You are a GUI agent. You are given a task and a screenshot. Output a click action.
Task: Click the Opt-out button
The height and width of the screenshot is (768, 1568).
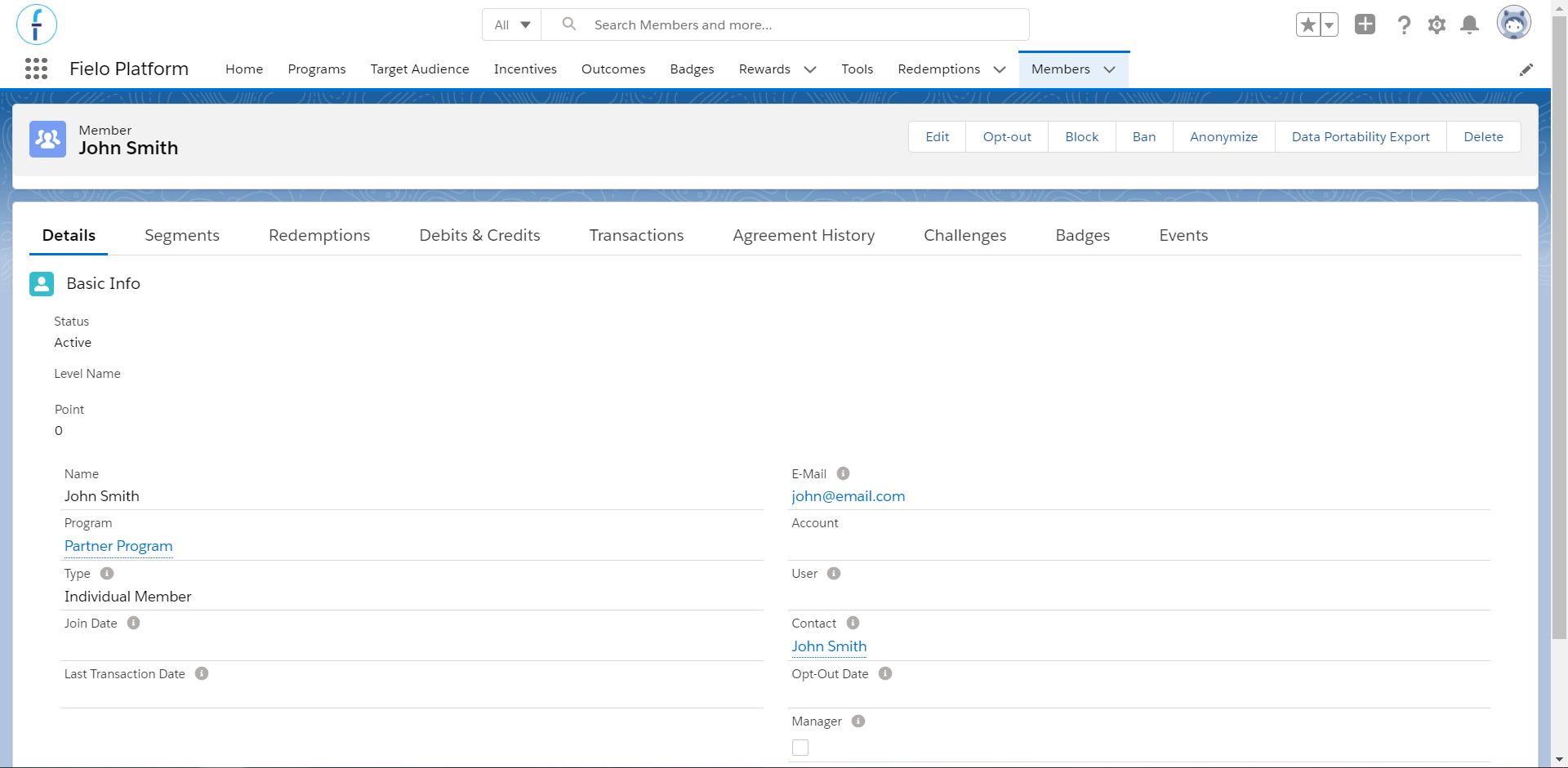[1007, 137]
